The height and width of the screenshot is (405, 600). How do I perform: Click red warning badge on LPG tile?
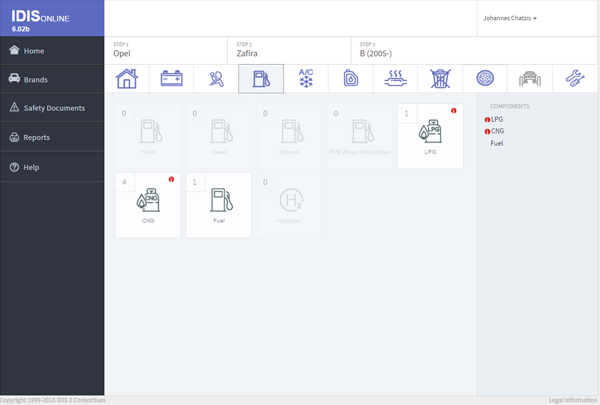[x=453, y=111]
